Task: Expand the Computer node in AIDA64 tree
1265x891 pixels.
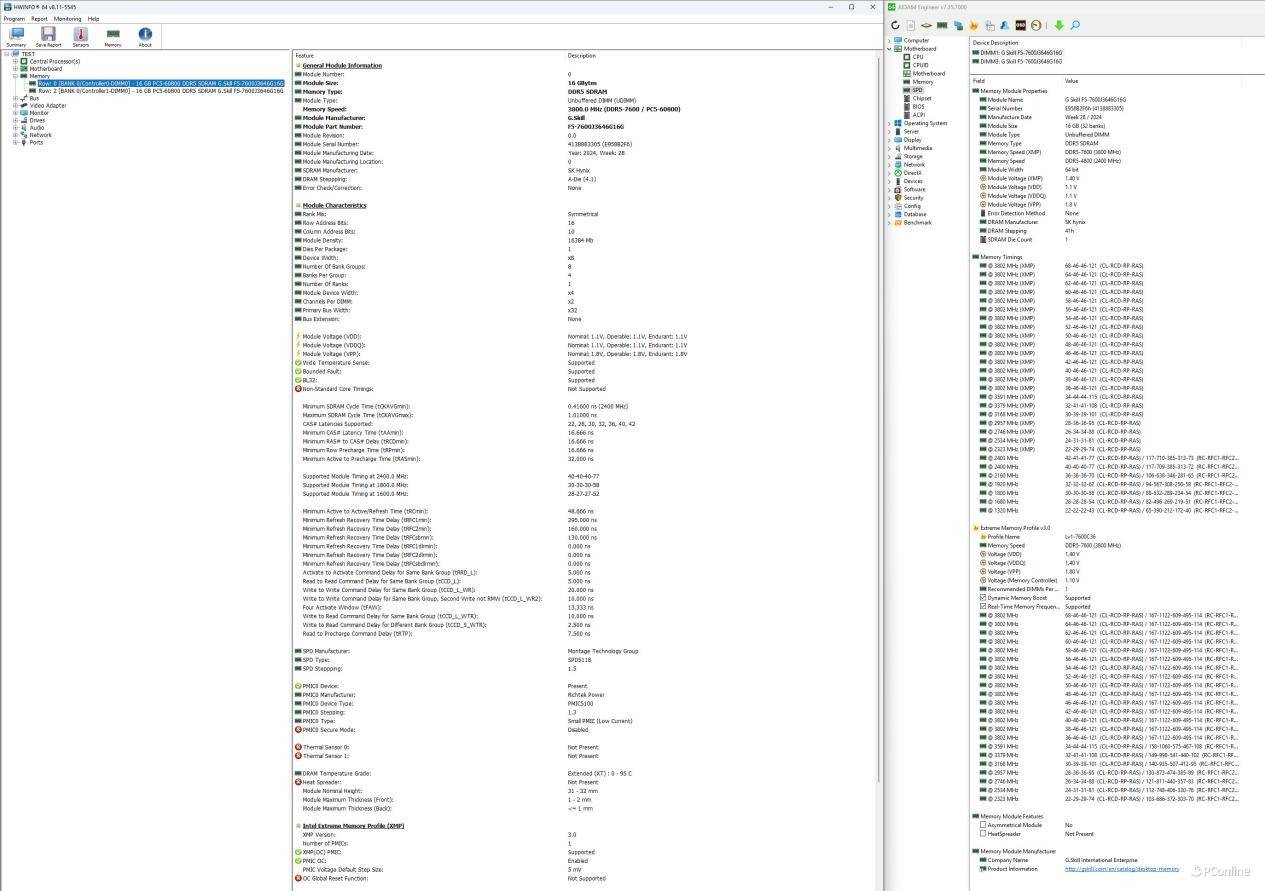Action: tap(889, 41)
